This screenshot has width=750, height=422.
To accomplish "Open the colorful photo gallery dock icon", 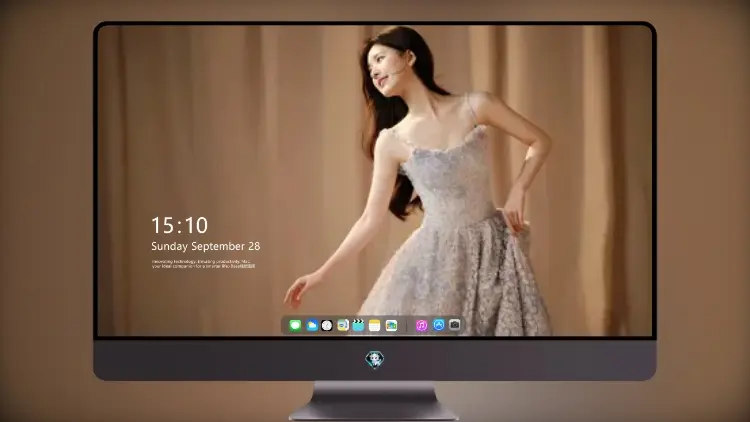I will (x=391, y=325).
